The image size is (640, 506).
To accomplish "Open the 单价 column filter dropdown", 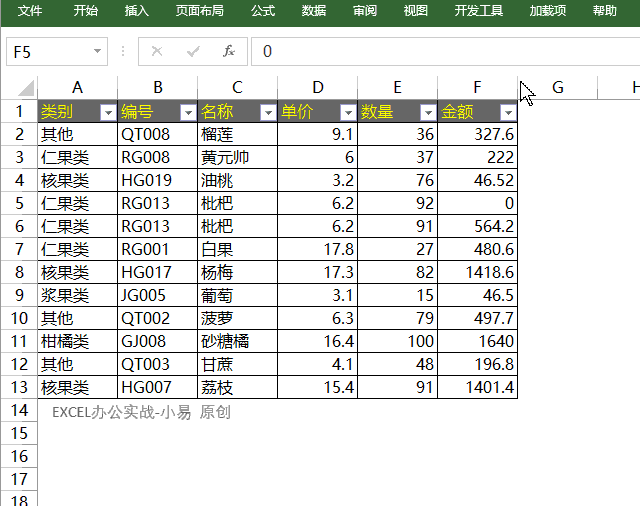I will (348, 112).
